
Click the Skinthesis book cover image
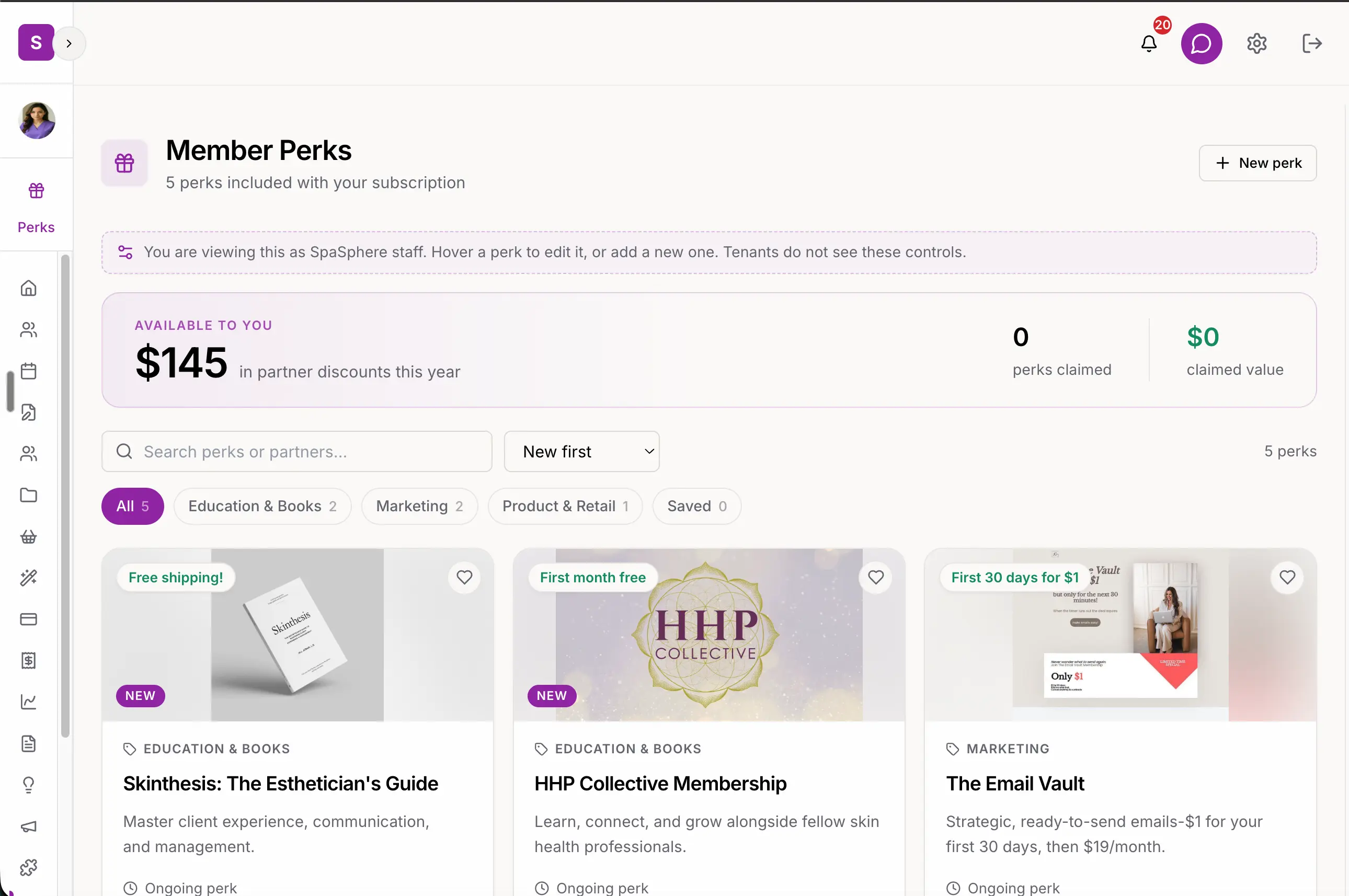click(297, 635)
